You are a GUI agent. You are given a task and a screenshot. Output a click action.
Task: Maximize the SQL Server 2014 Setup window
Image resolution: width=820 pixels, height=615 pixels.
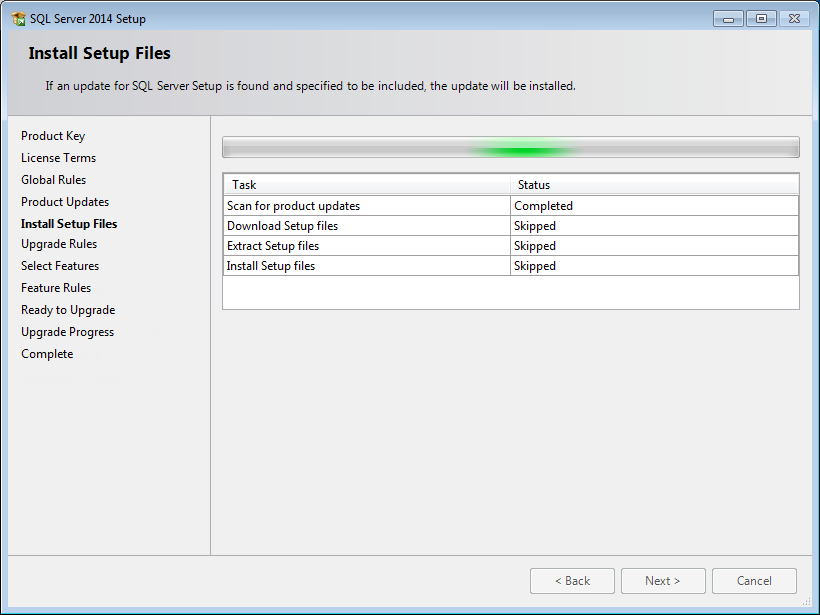[x=761, y=19]
